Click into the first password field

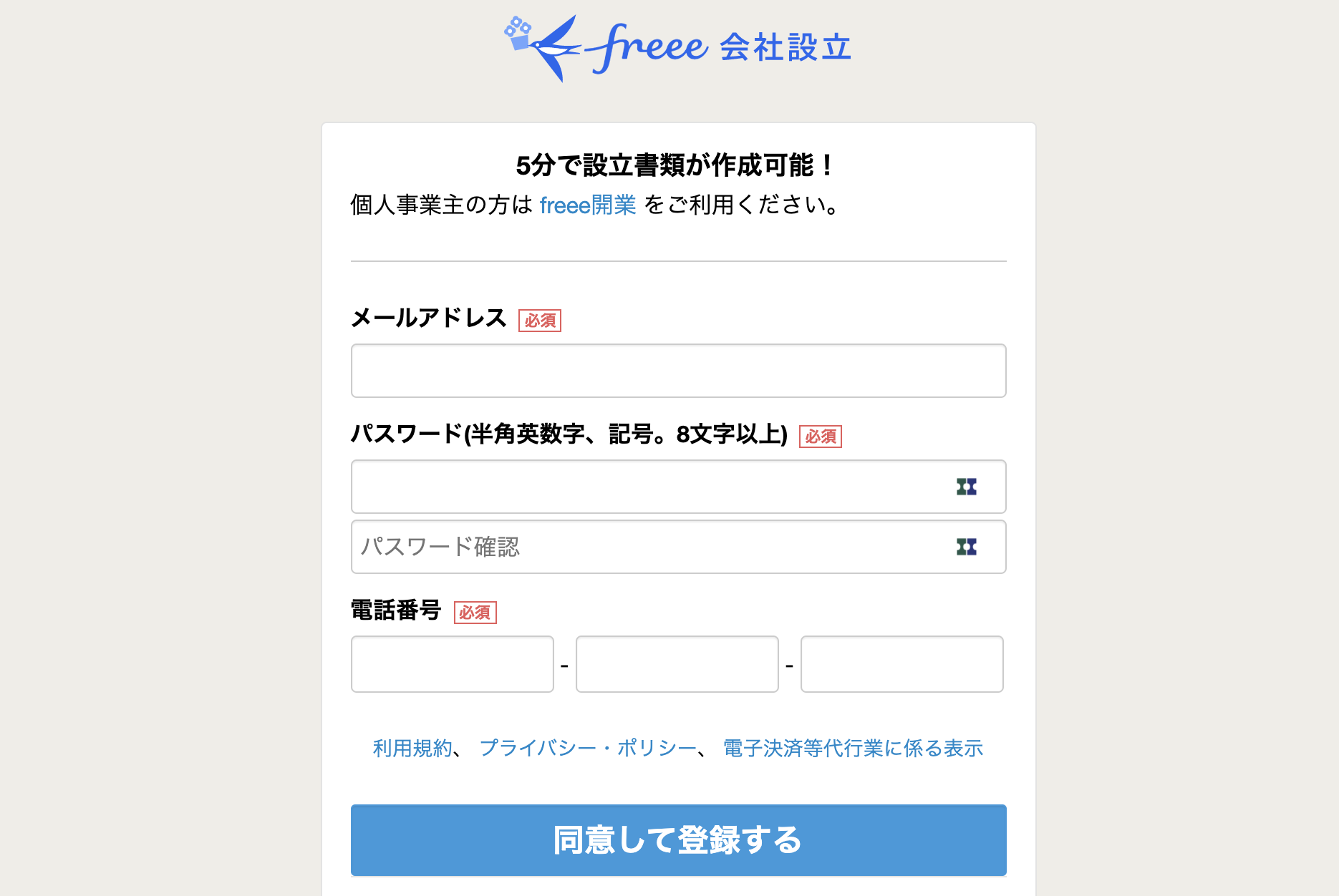[644, 487]
